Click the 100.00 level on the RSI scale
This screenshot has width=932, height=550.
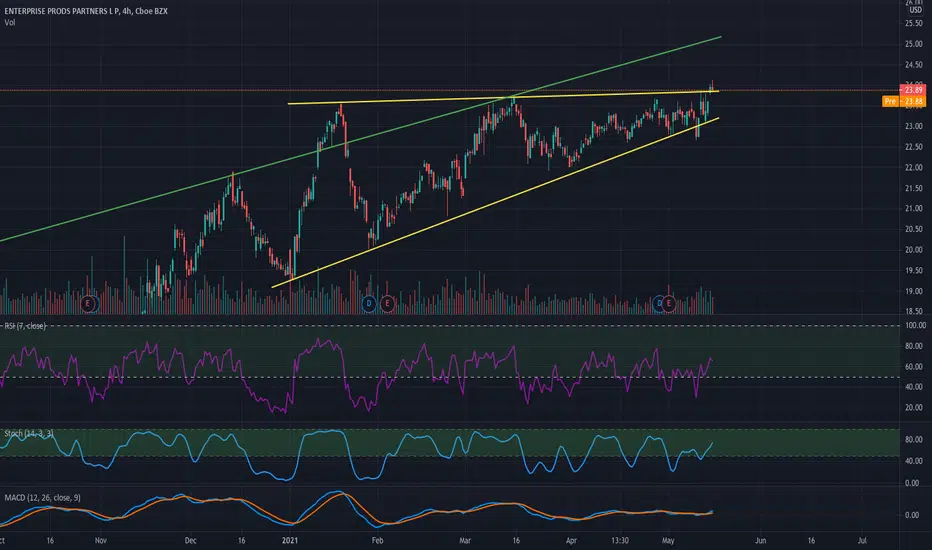(x=915, y=326)
